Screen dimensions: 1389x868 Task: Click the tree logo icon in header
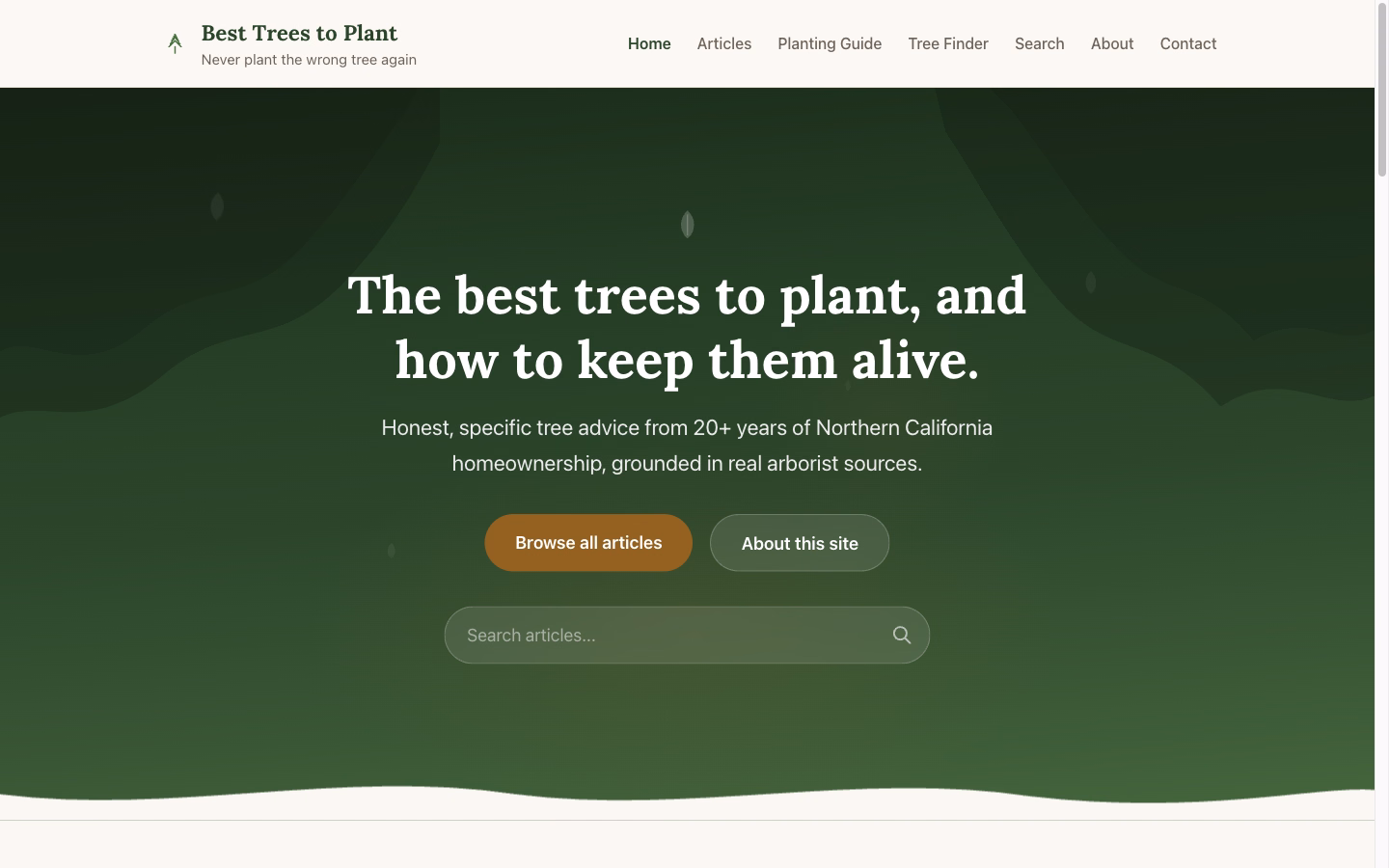click(x=175, y=43)
